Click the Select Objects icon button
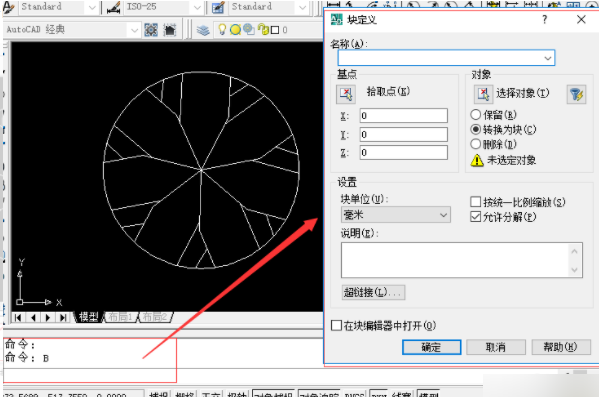599x397 pixels. pos(484,94)
